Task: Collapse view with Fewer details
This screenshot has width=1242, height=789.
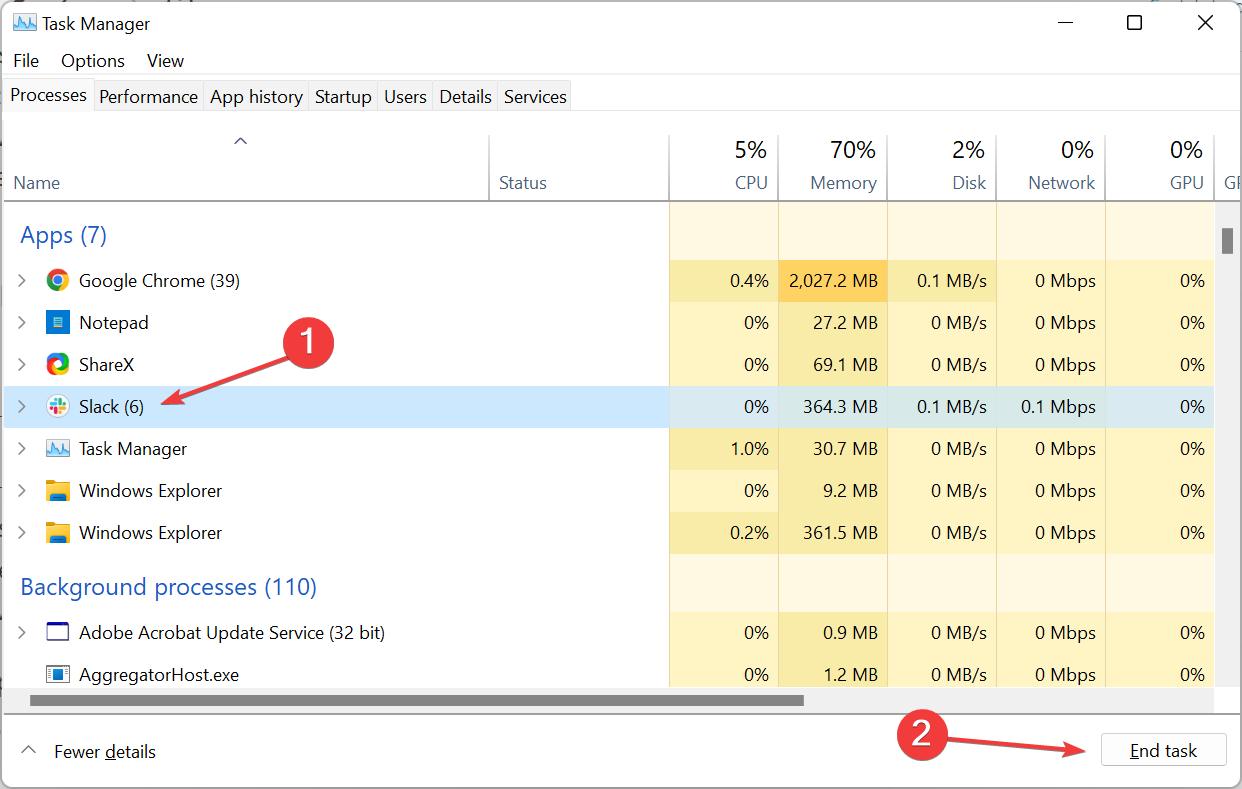Action: pyautogui.click(x=88, y=751)
